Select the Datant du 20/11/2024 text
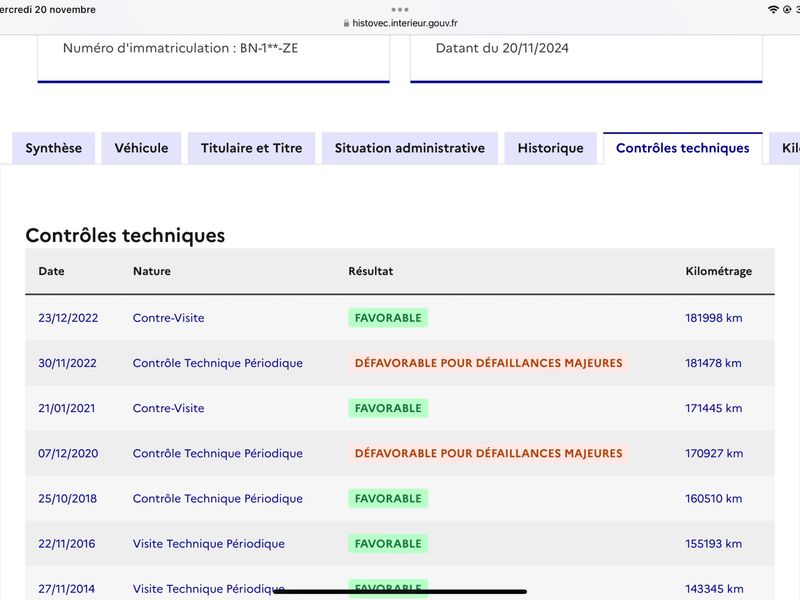This screenshot has height=600, width=800. [x=502, y=48]
